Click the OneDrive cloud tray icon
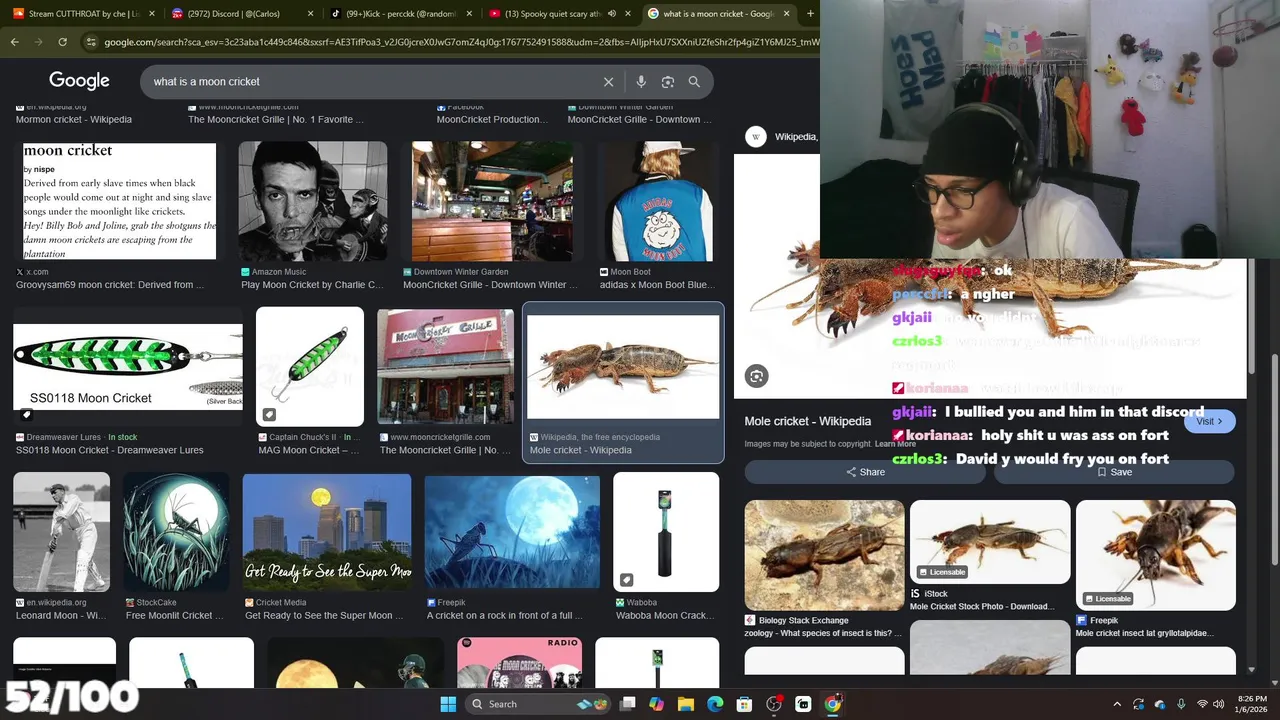 pyautogui.click(x=1160, y=704)
